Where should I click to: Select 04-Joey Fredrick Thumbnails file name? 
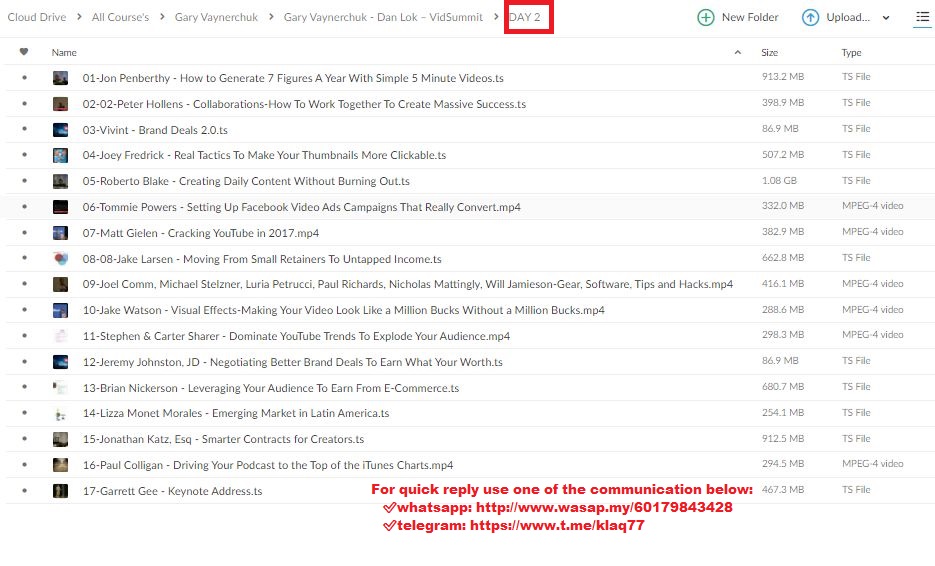pos(264,156)
